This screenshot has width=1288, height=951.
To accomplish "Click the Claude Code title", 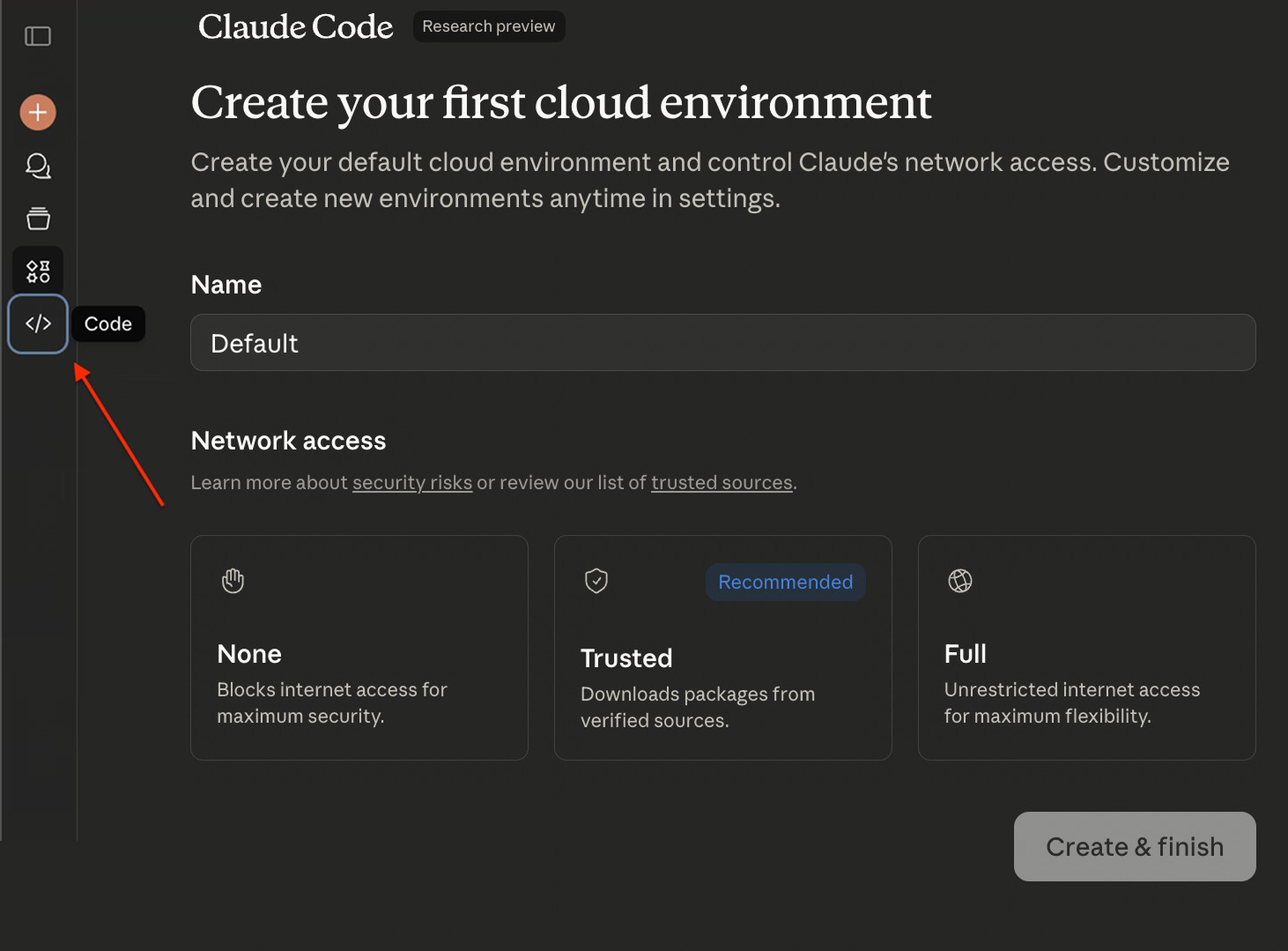I will (295, 27).
